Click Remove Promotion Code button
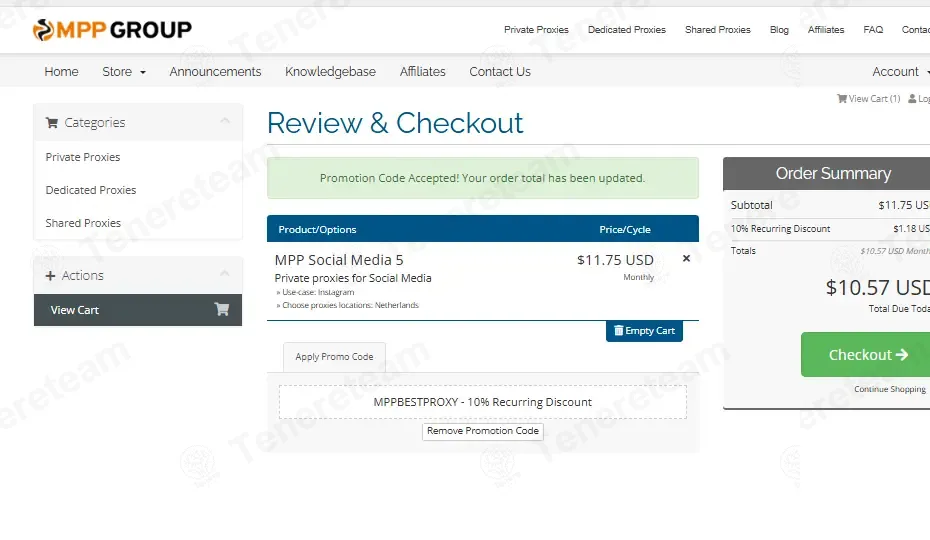The width and height of the screenshot is (930, 540). pyautogui.click(x=483, y=431)
